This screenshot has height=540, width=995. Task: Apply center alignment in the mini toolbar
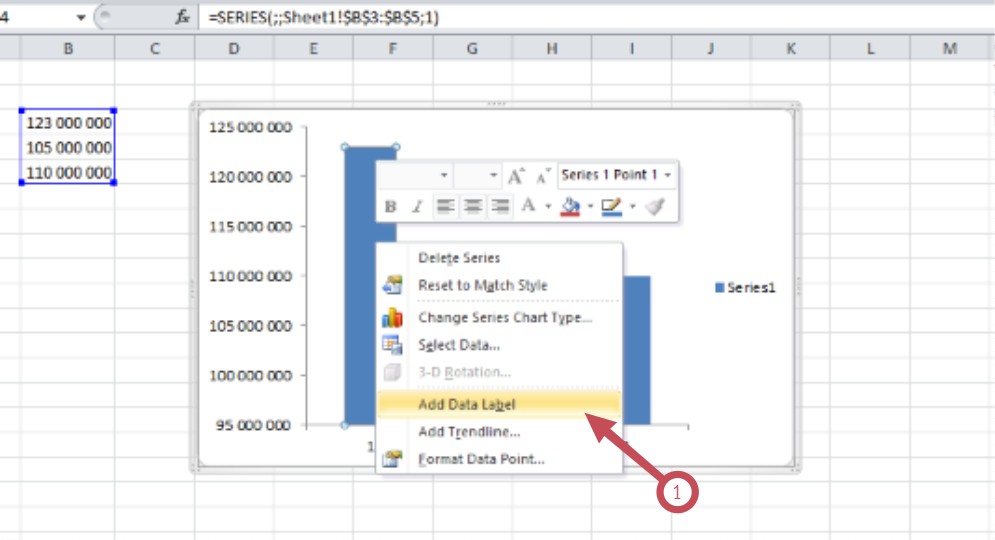click(473, 206)
